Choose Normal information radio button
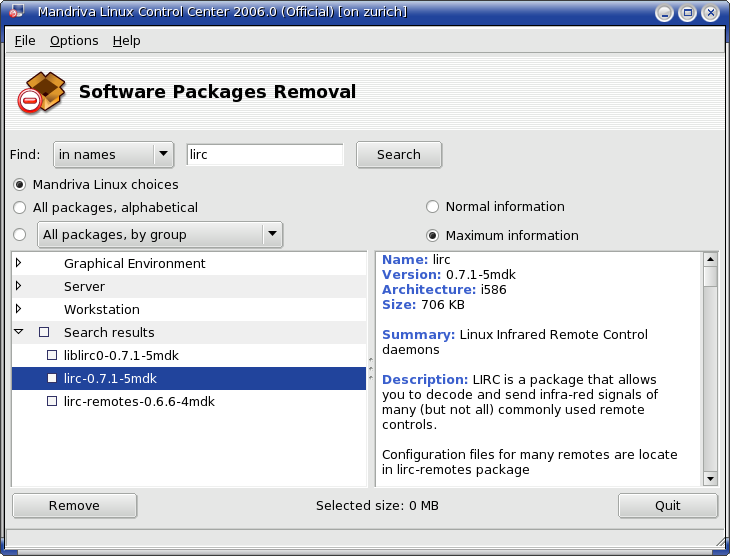This screenshot has height=556, width=730. 433,206
